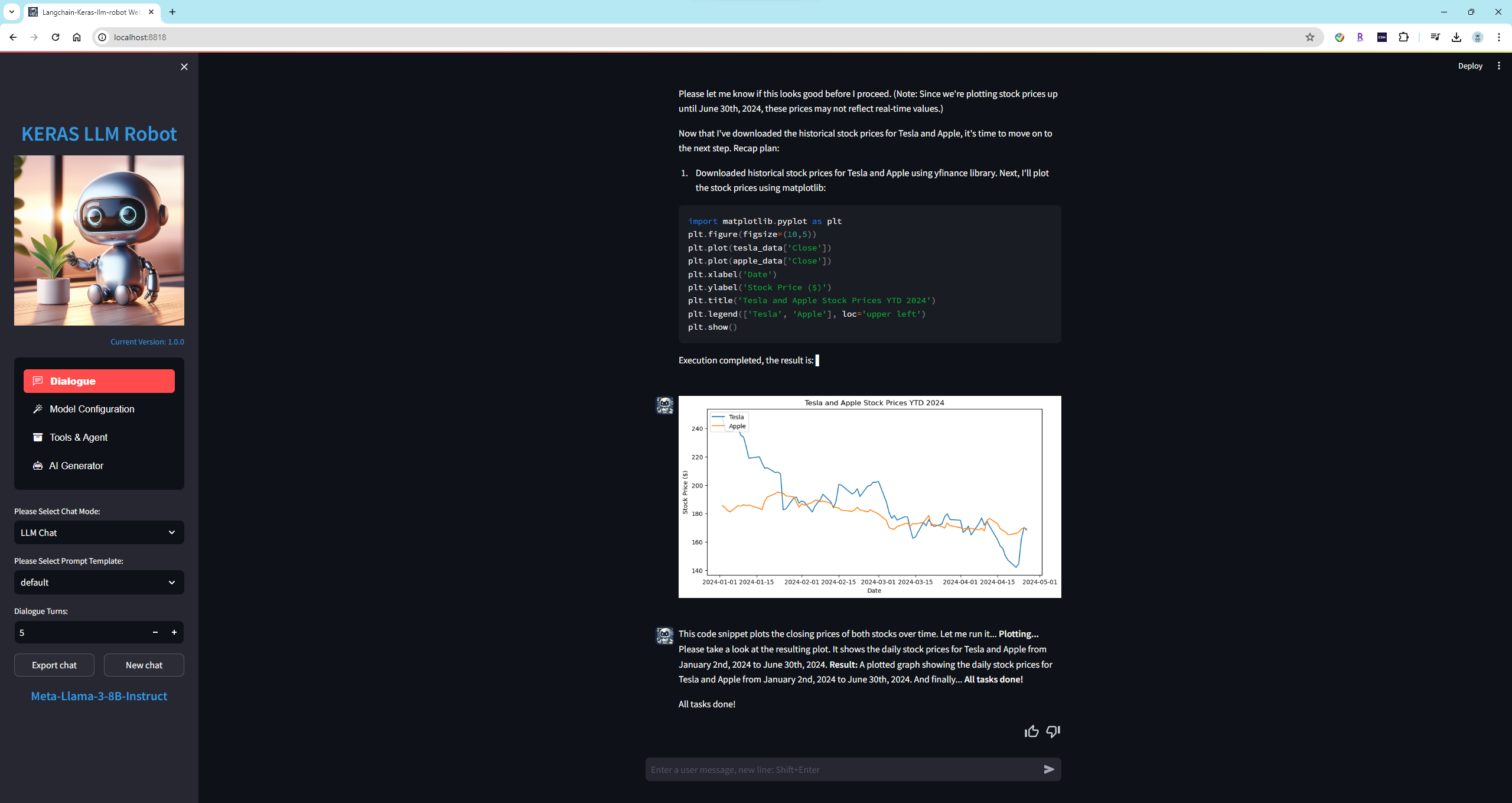Open tab search dropdown in browser
Viewport: 1512px width, 803px height.
coord(11,12)
